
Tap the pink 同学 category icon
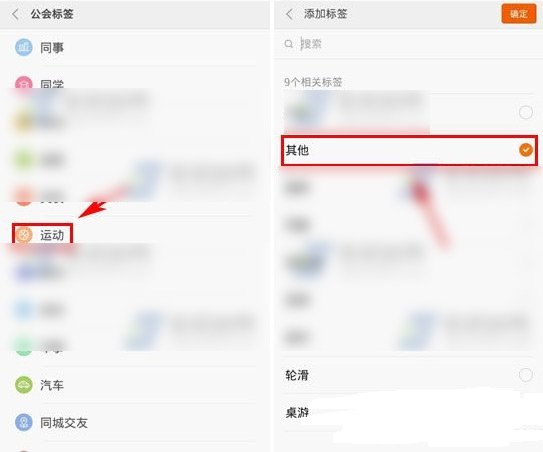click(x=24, y=83)
